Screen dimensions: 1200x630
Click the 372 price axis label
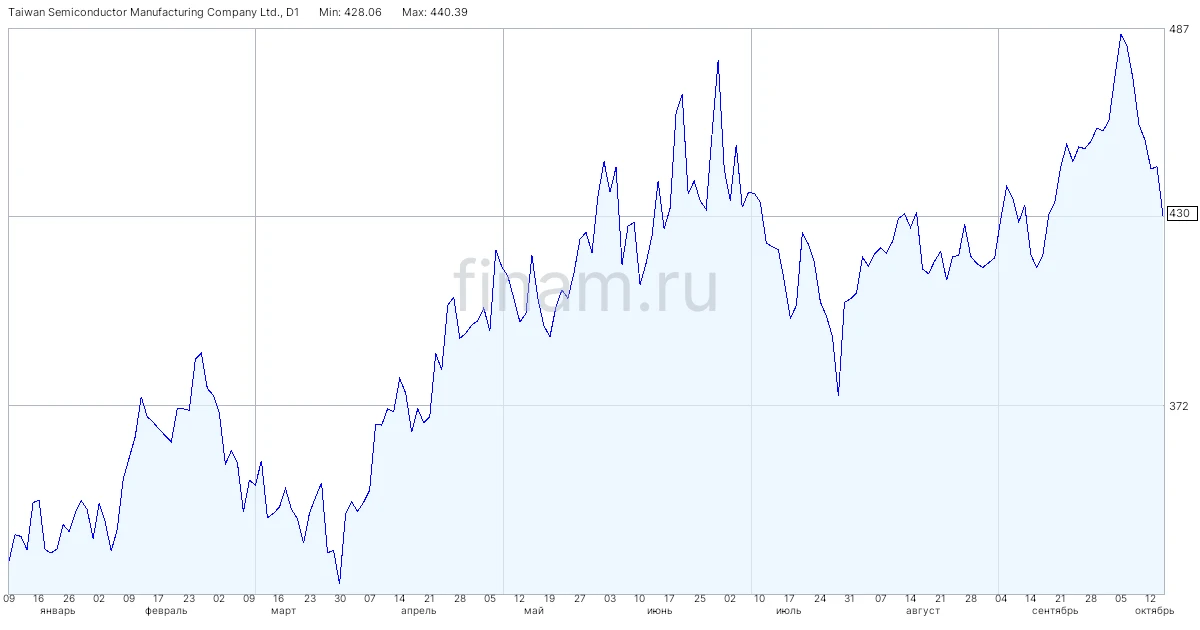tap(1179, 405)
